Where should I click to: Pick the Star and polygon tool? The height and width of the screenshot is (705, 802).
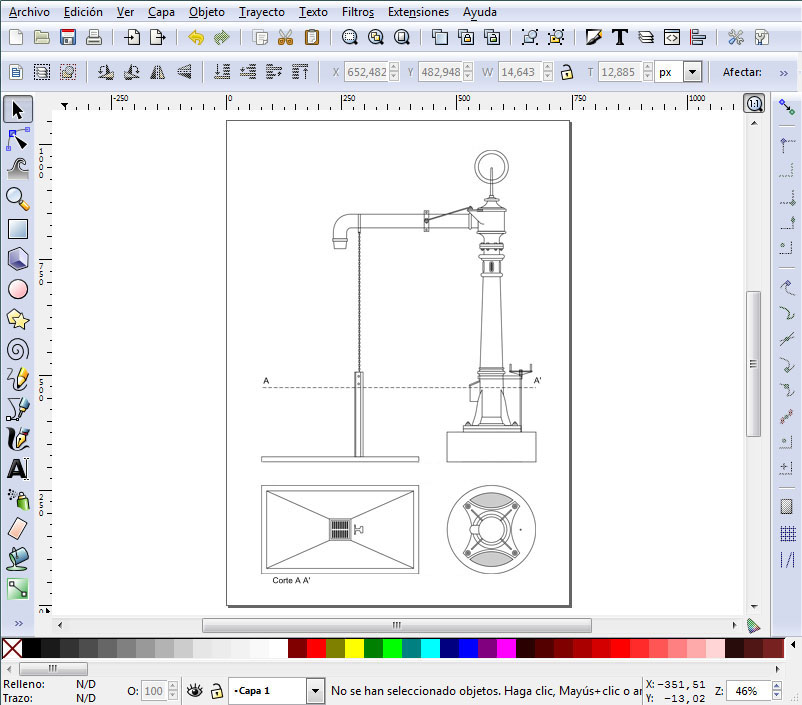[x=18, y=319]
